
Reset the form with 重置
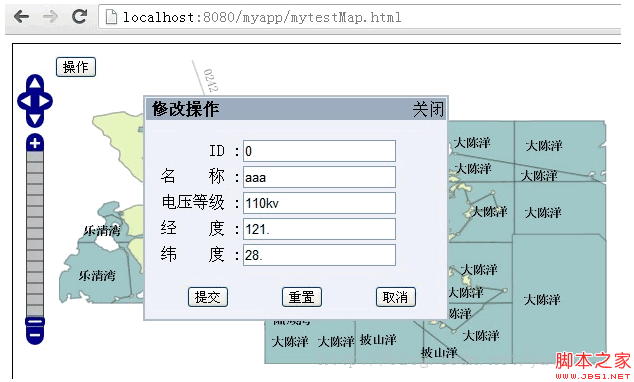click(302, 297)
